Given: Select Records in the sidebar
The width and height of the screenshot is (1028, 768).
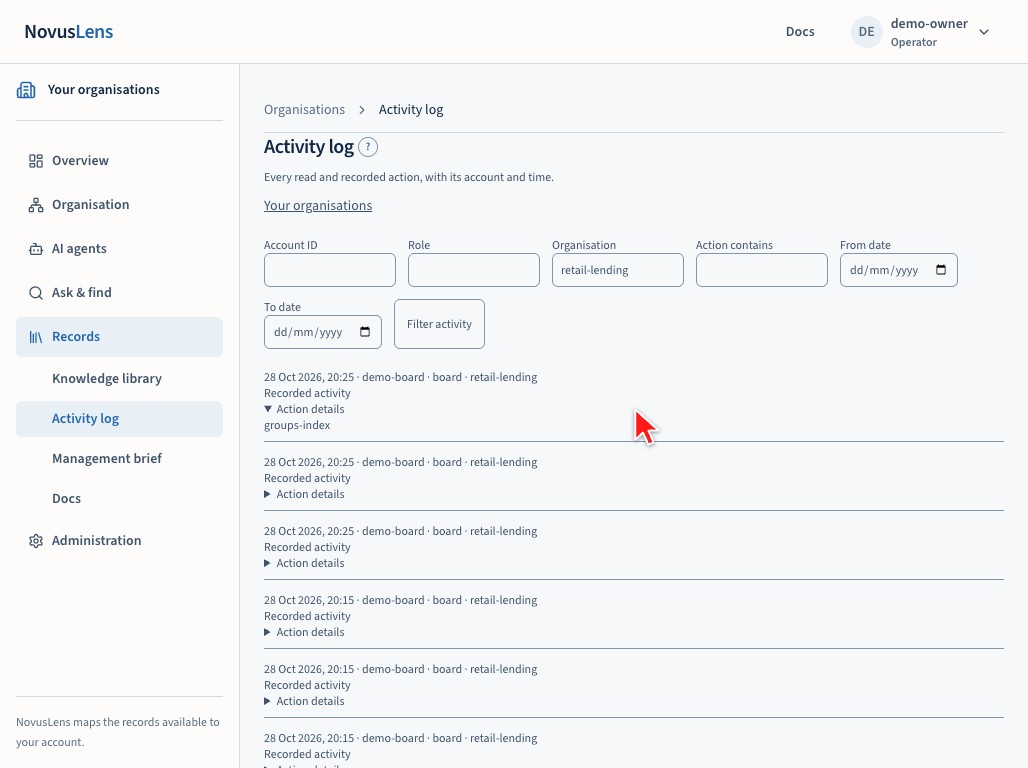Looking at the screenshot, I should [119, 337].
